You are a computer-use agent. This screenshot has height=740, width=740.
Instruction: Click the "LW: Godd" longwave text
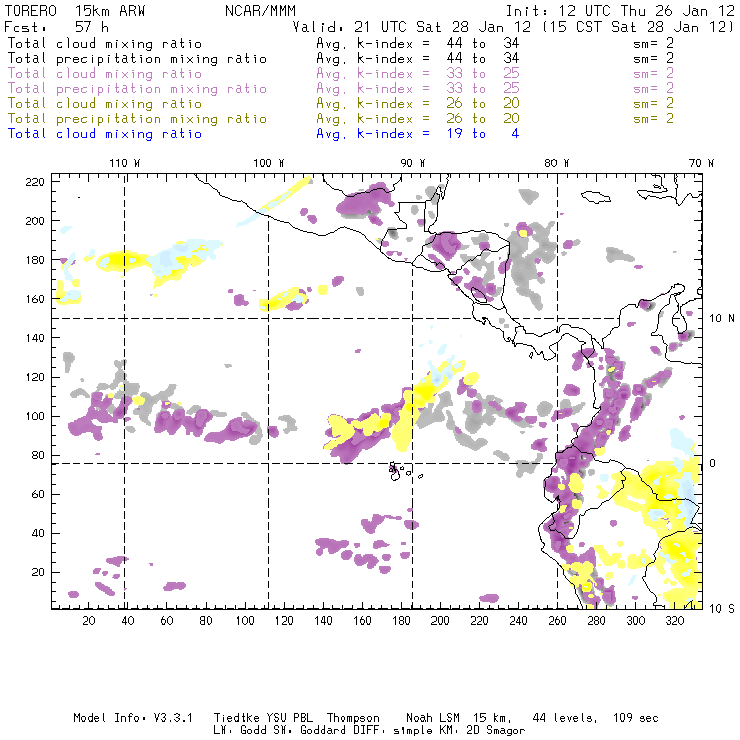click(241, 731)
